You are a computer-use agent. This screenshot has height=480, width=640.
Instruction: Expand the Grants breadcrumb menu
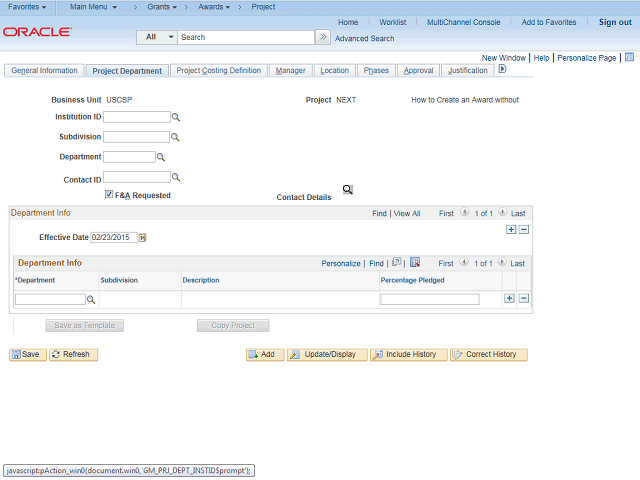tap(162, 7)
